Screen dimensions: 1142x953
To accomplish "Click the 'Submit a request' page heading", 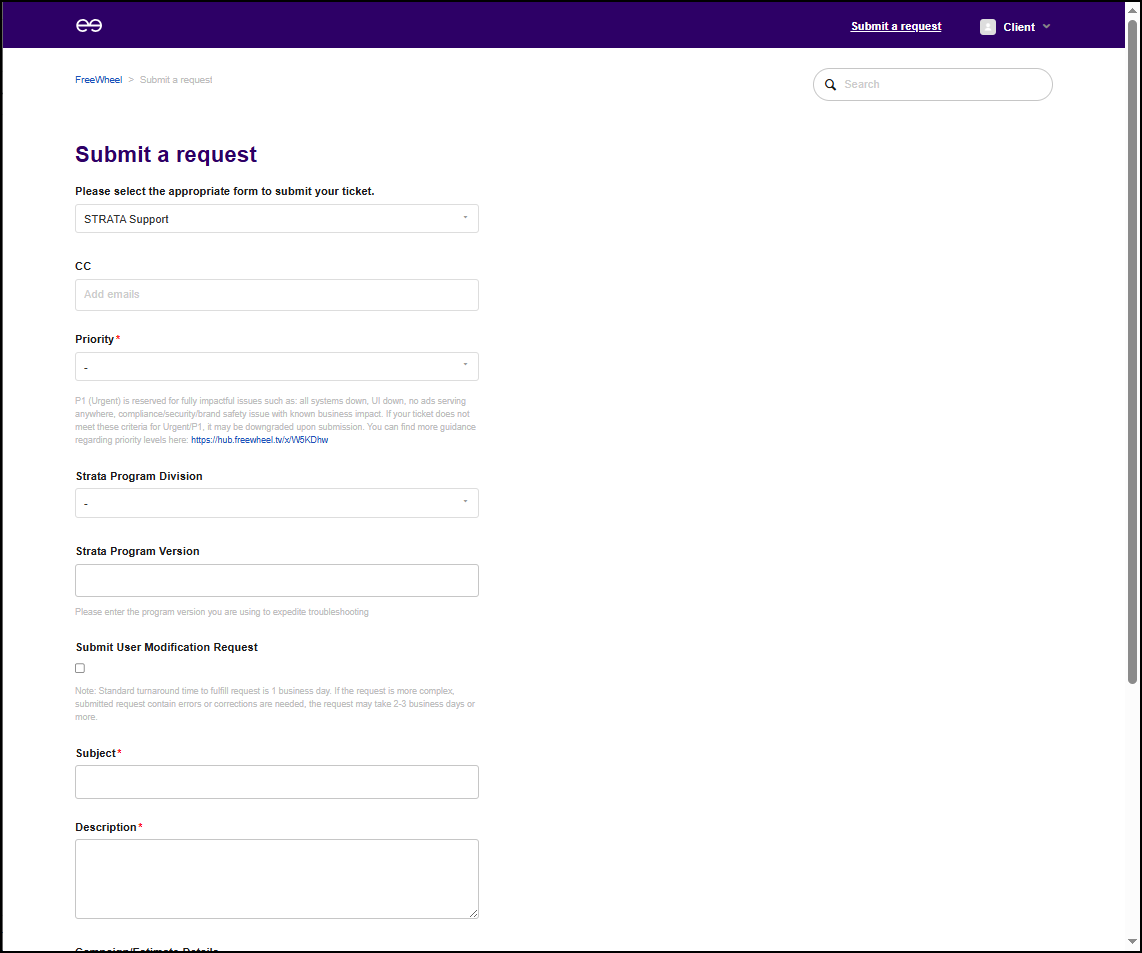I will 166,154.
